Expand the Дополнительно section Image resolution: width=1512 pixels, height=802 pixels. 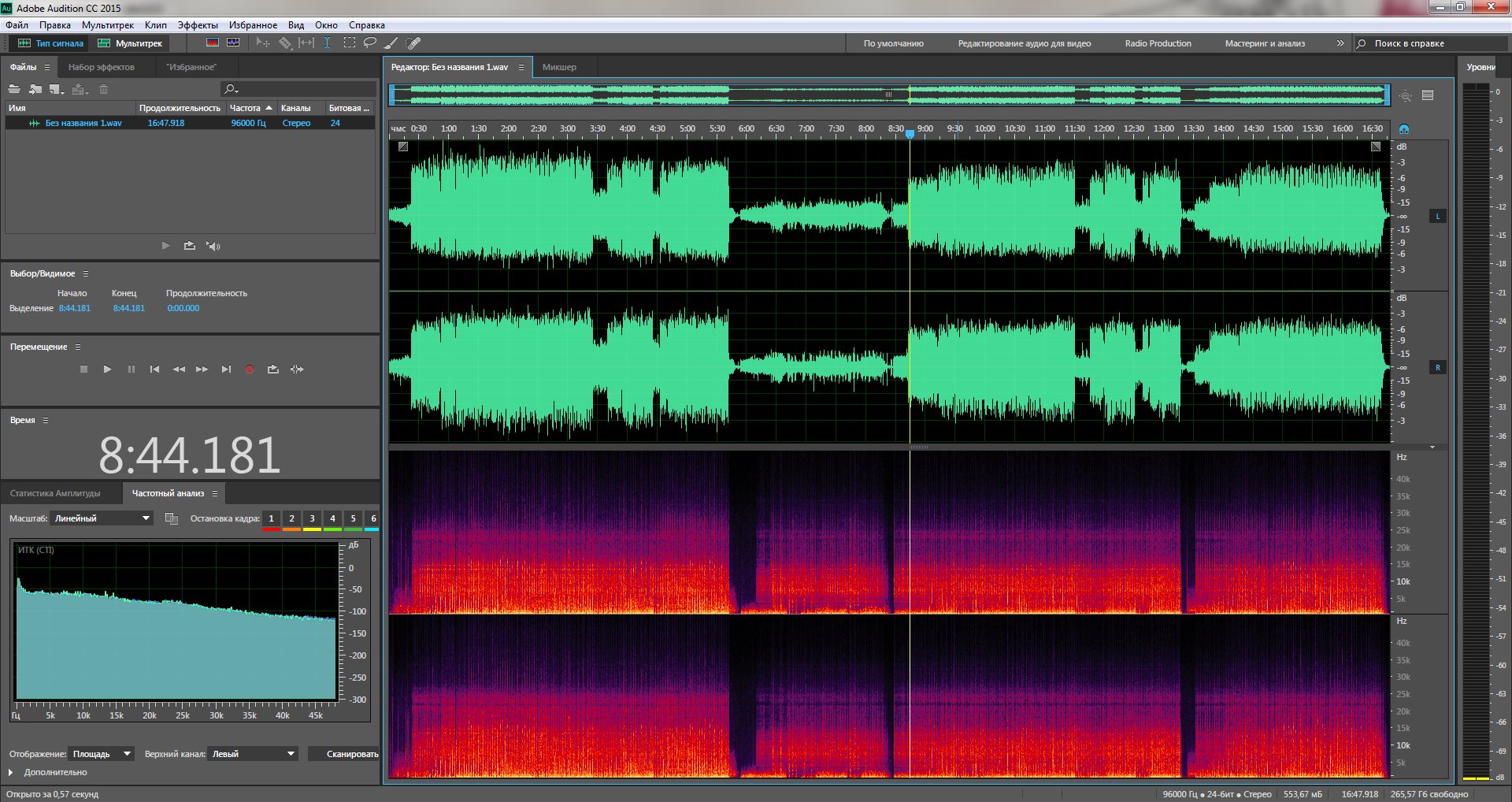[x=11, y=772]
